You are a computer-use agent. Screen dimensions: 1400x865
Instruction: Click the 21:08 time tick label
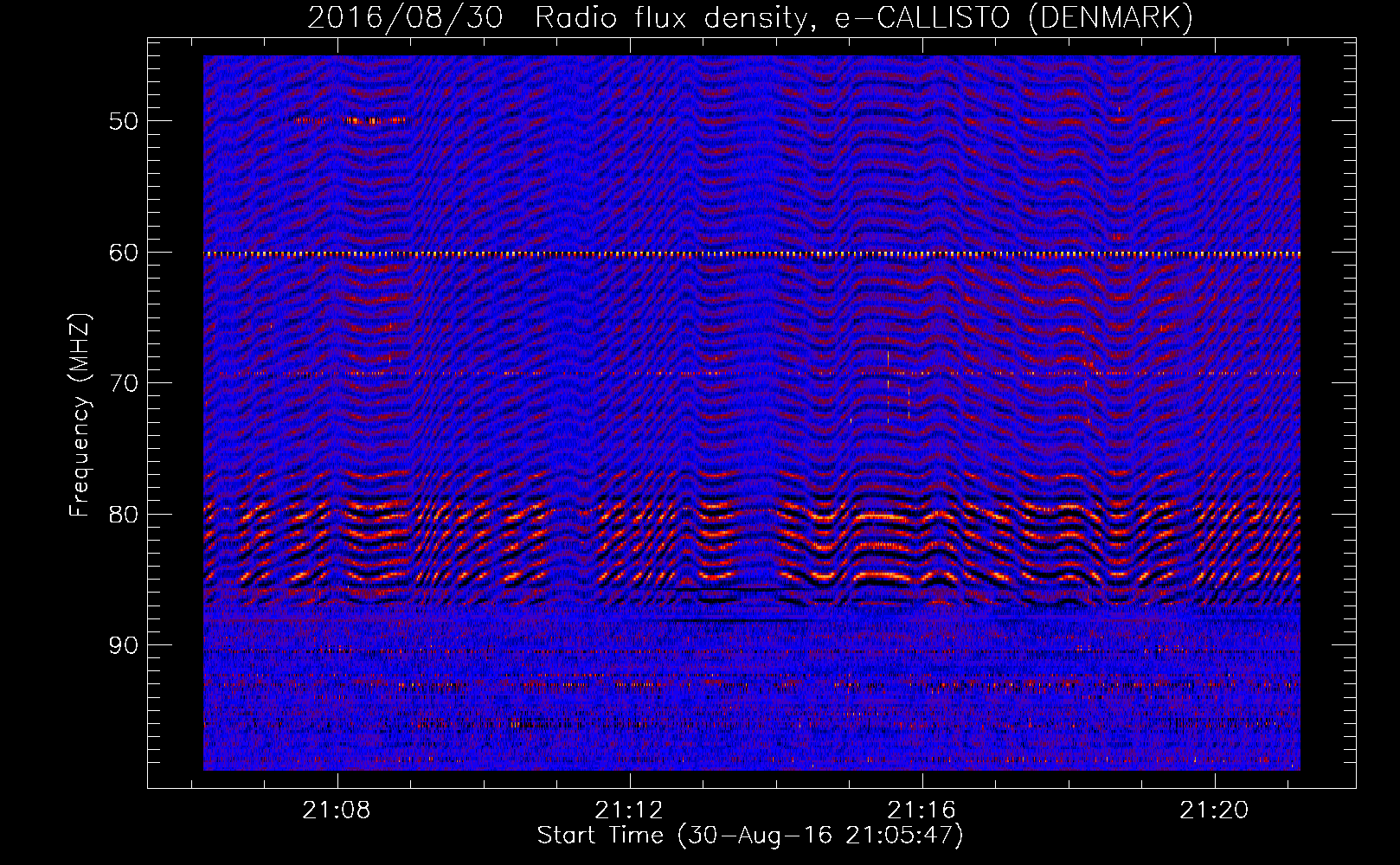[337, 810]
